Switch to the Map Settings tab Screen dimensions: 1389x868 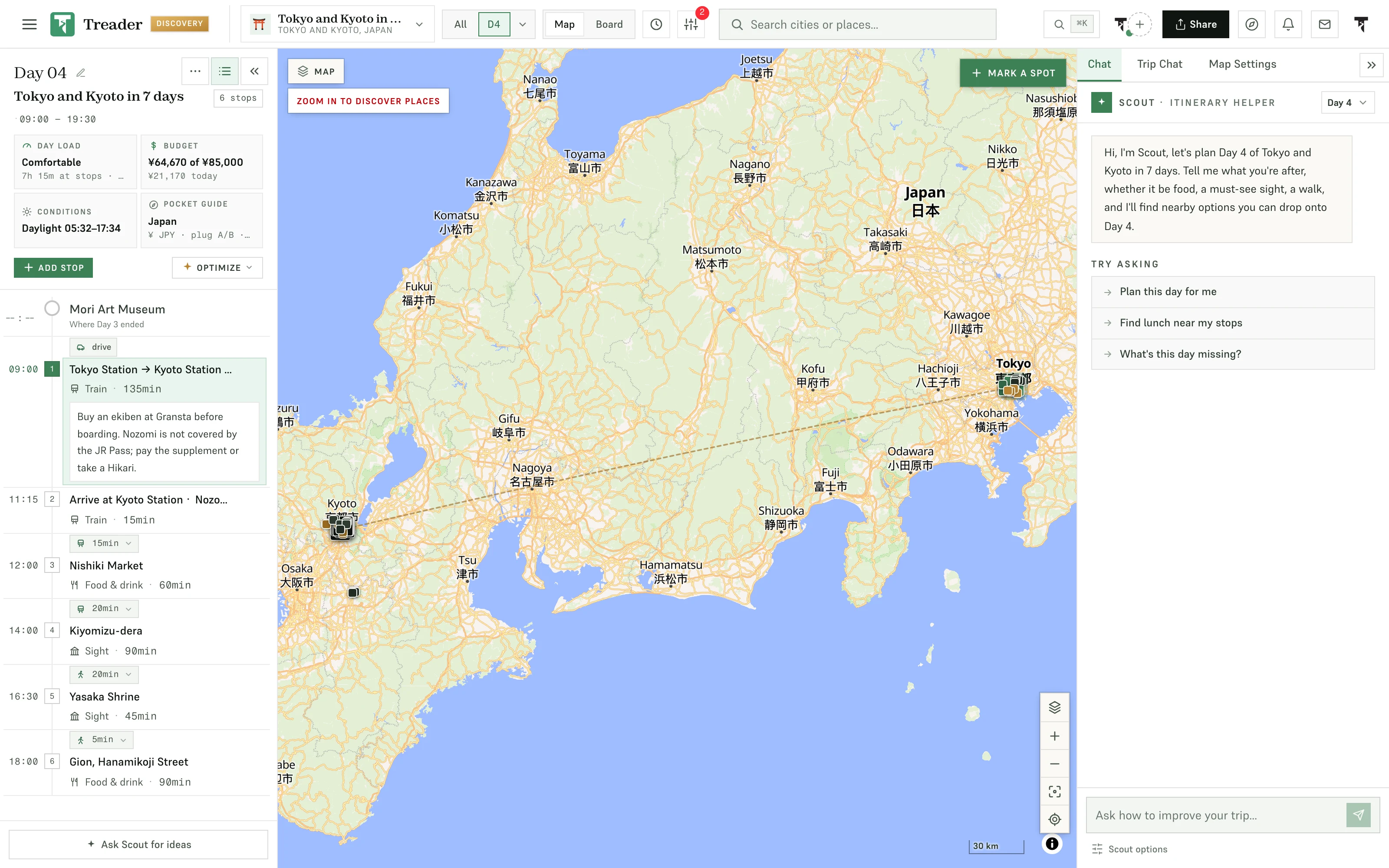1242,64
